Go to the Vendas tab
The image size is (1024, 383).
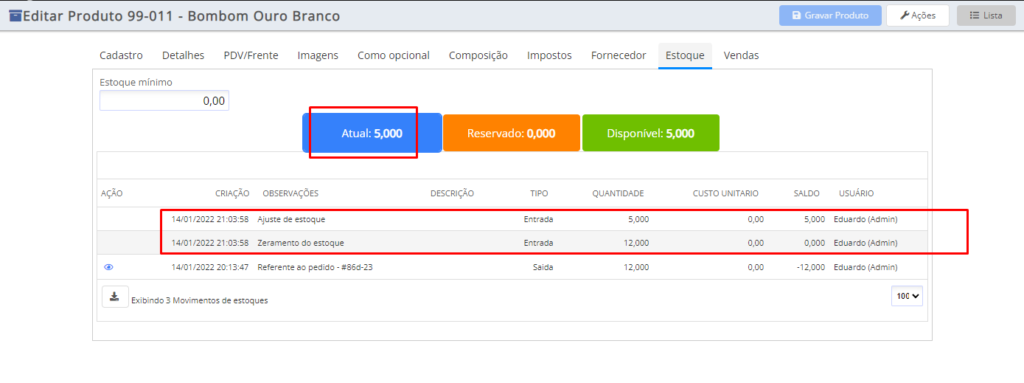pos(741,56)
